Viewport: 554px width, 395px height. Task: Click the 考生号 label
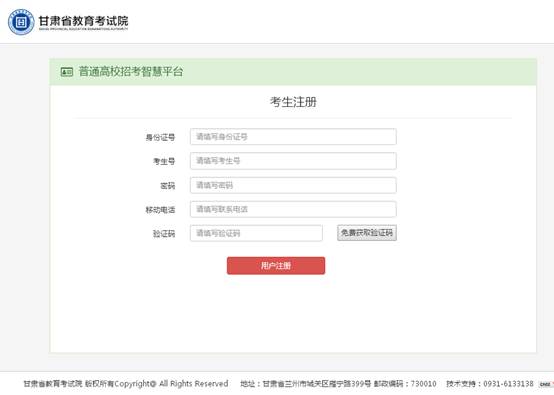point(164,161)
